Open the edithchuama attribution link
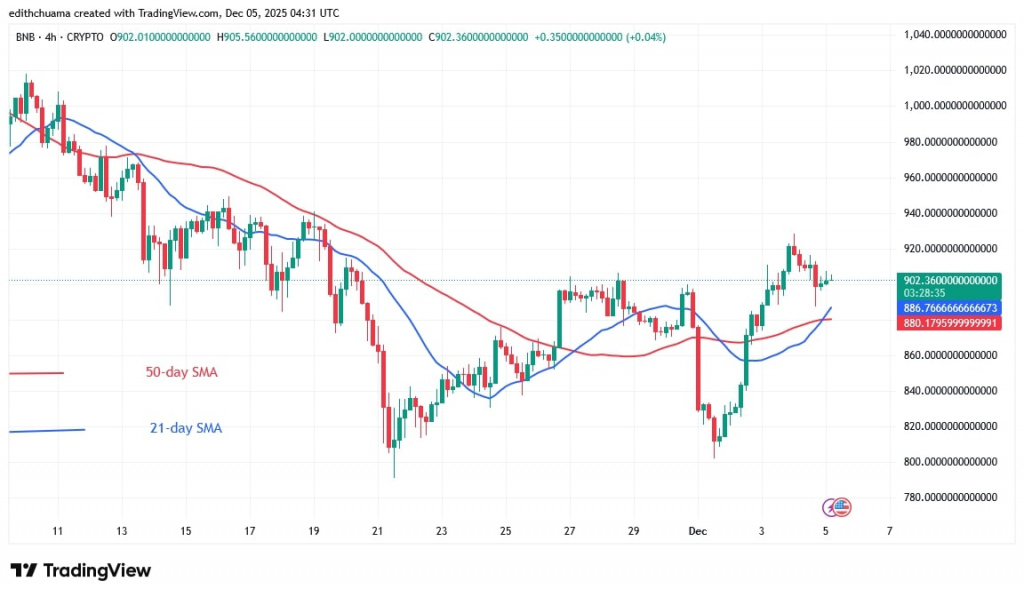 (38, 13)
